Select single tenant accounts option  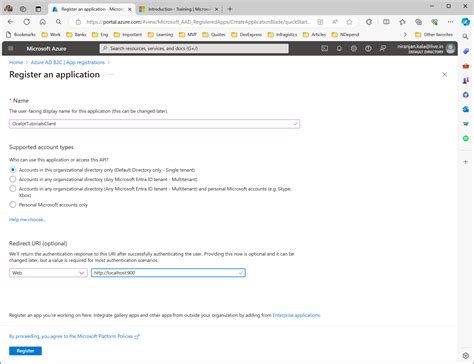tap(13, 170)
